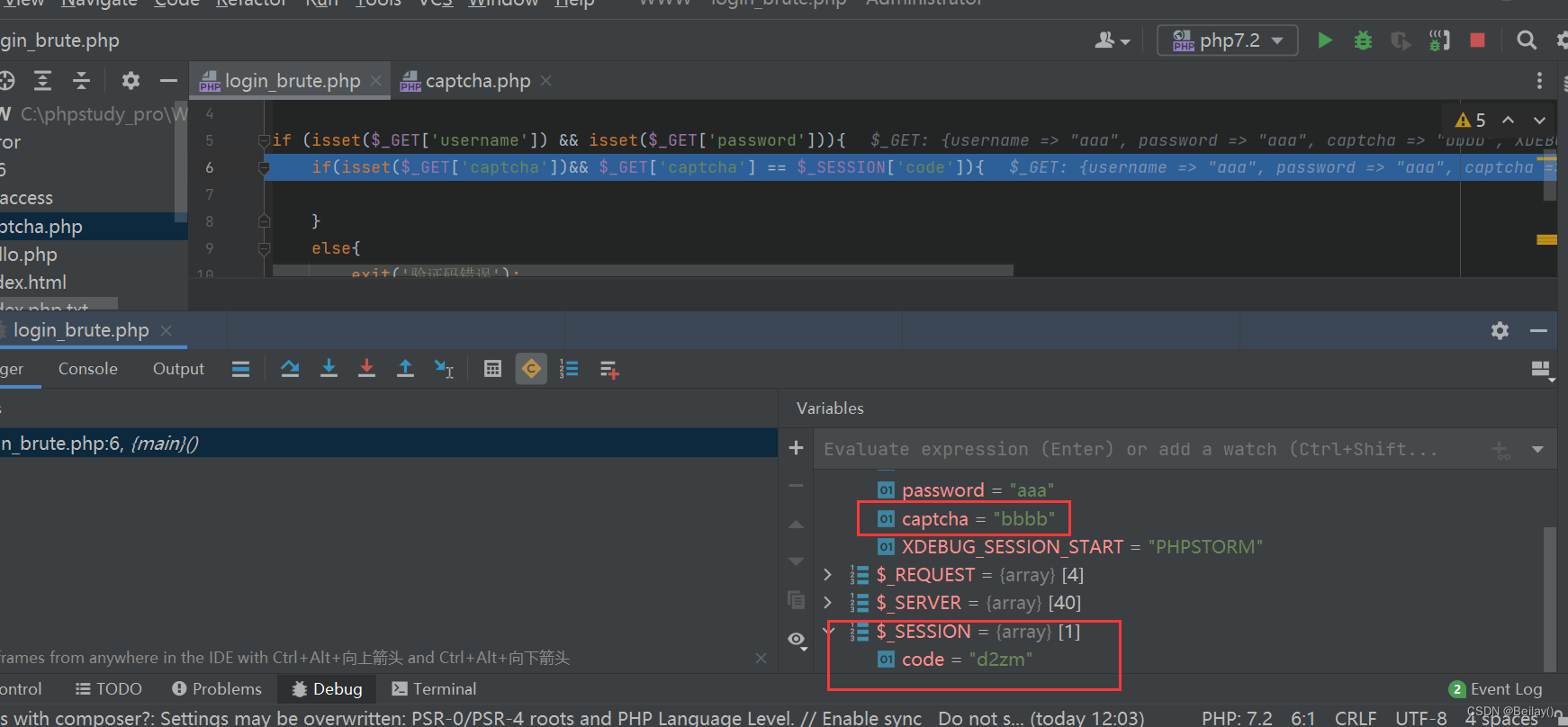The height and width of the screenshot is (727, 1568).
Task: Open editor tabs more options menu
Action: click(x=1539, y=81)
